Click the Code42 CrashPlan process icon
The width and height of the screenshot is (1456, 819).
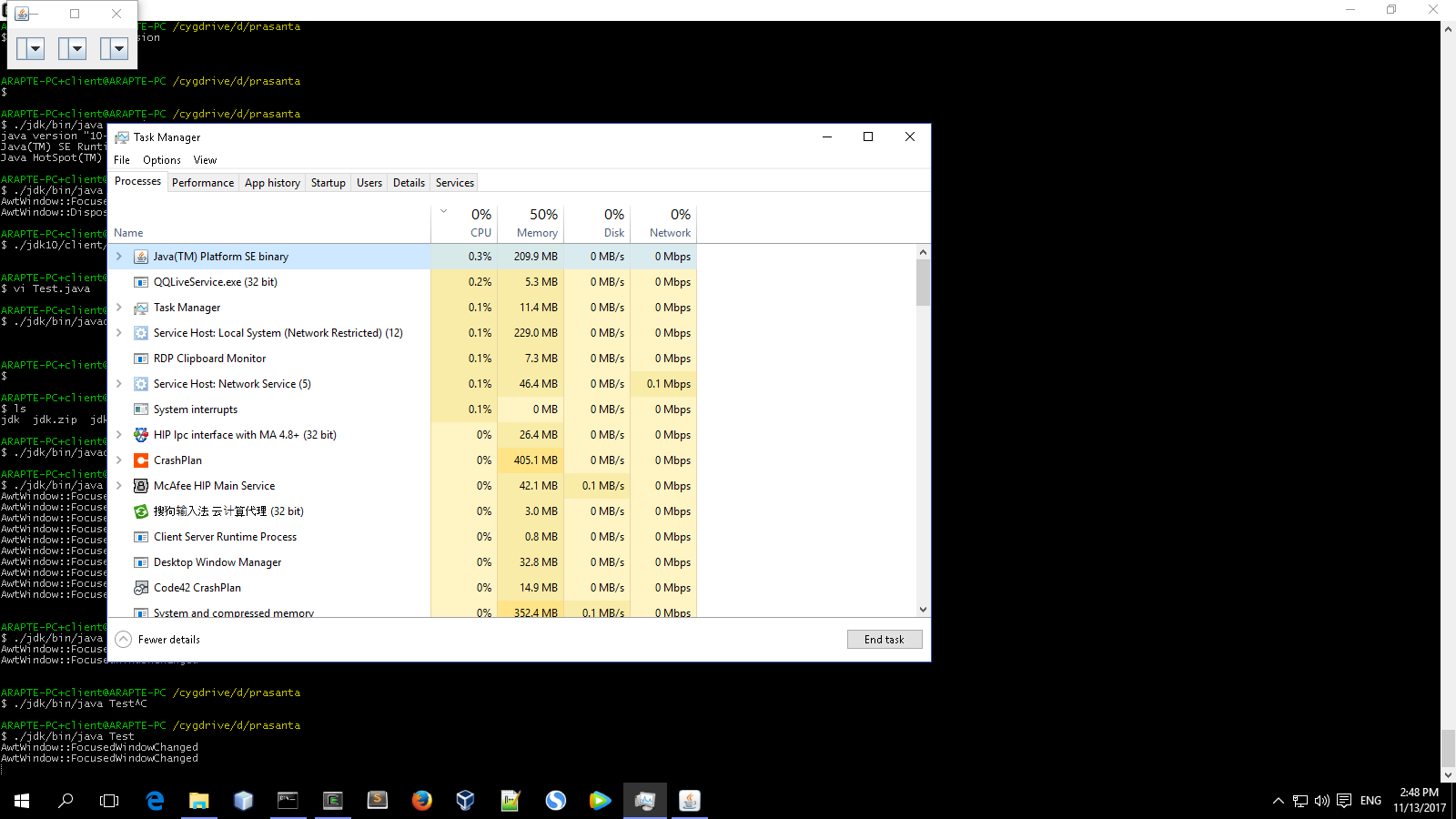pos(141,588)
